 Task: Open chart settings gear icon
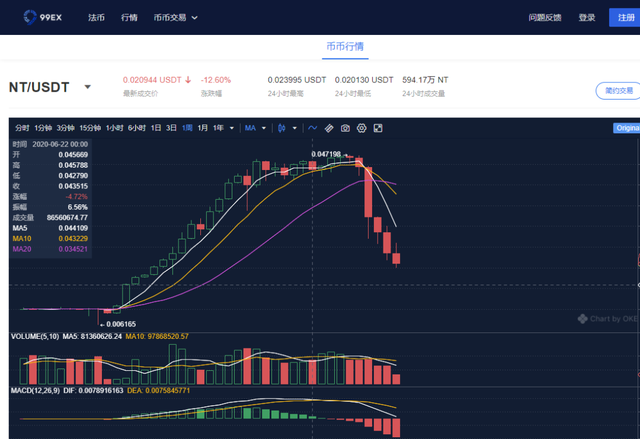[362, 128]
